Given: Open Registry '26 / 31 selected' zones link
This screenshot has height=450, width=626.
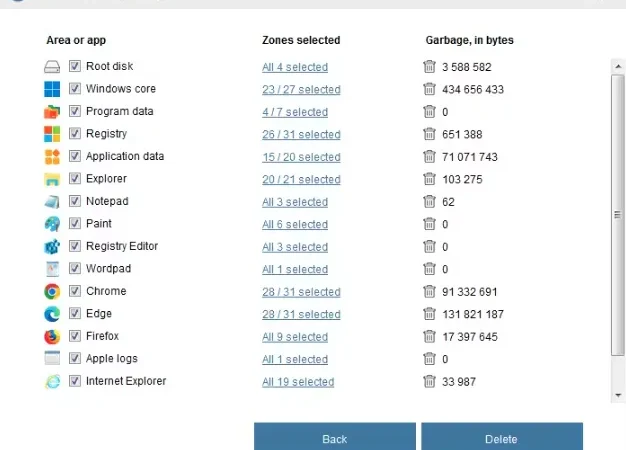Looking at the screenshot, I should click(301, 135).
